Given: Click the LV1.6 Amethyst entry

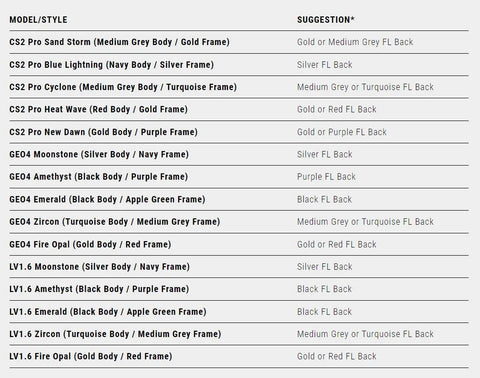Looking at the screenshot, I should click(x=99, y=289).
